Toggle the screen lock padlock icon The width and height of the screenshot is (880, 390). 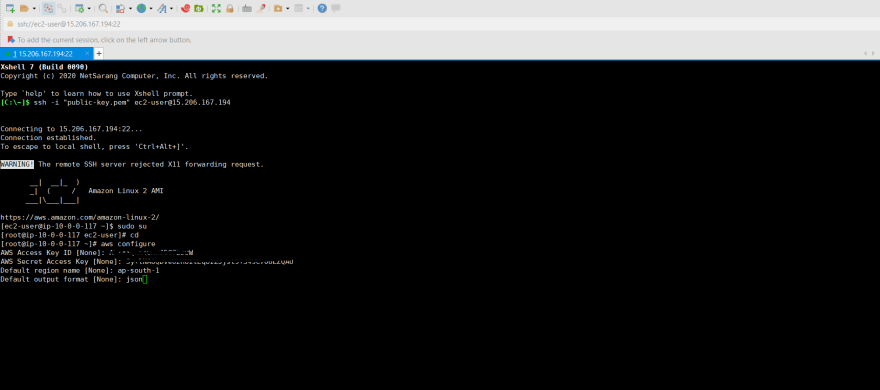click(x=230, y=8)
